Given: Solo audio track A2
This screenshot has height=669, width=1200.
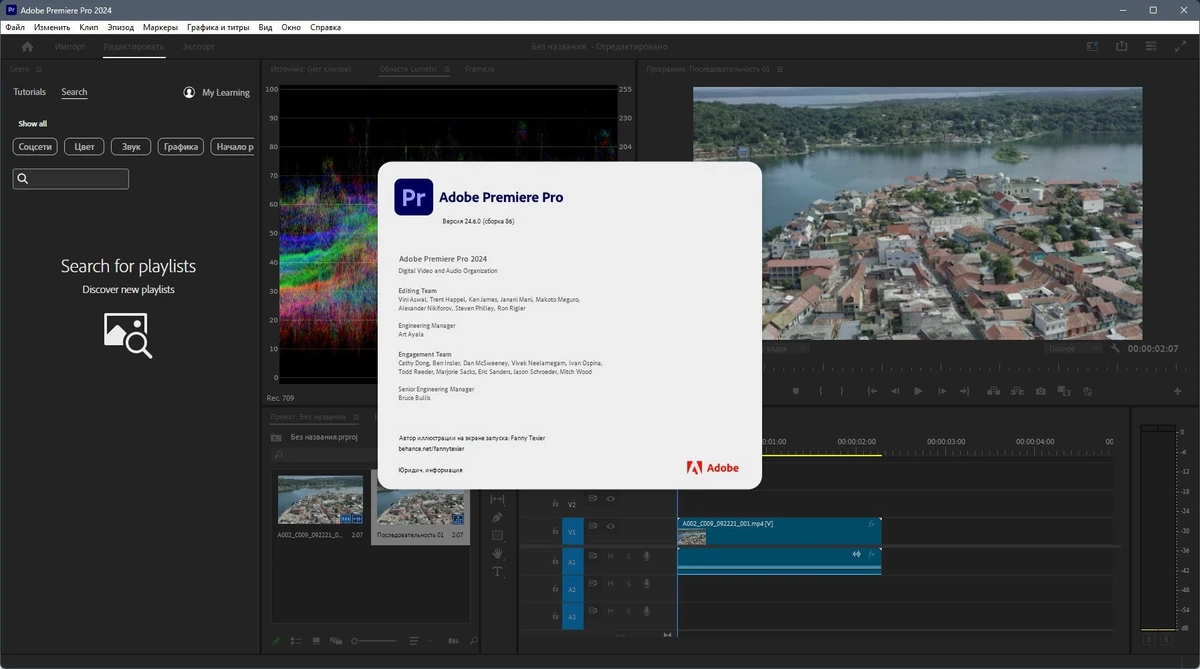Looking at the screenshot, I should [628, 584].
